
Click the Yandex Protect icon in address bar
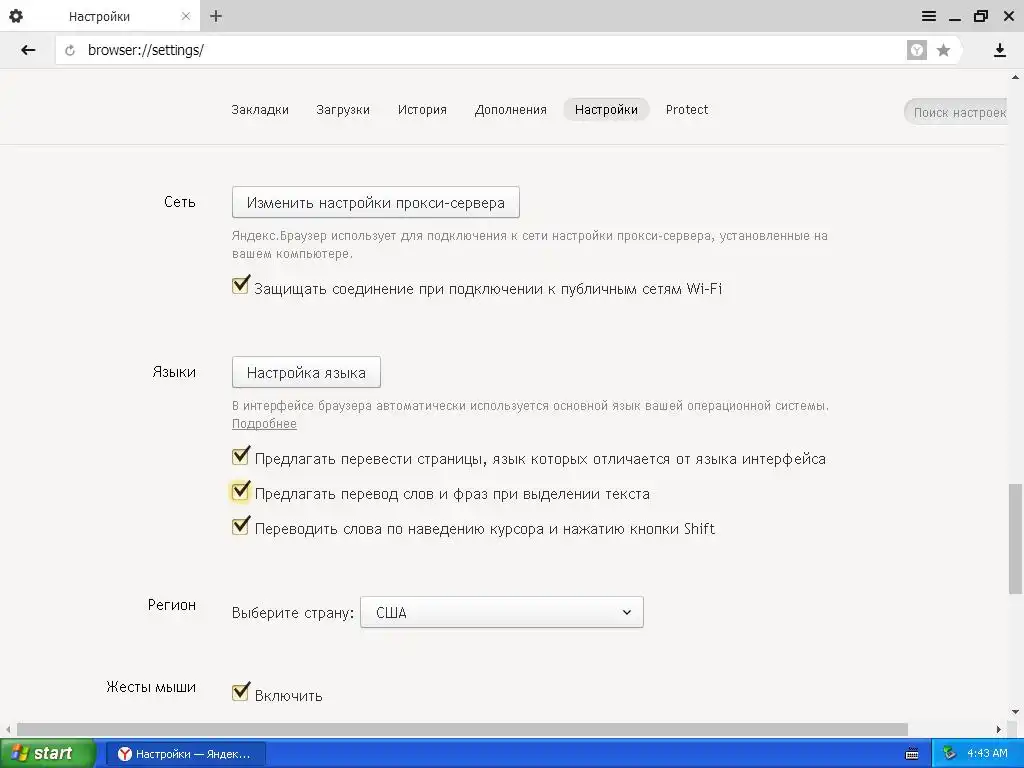click(917, 50)
